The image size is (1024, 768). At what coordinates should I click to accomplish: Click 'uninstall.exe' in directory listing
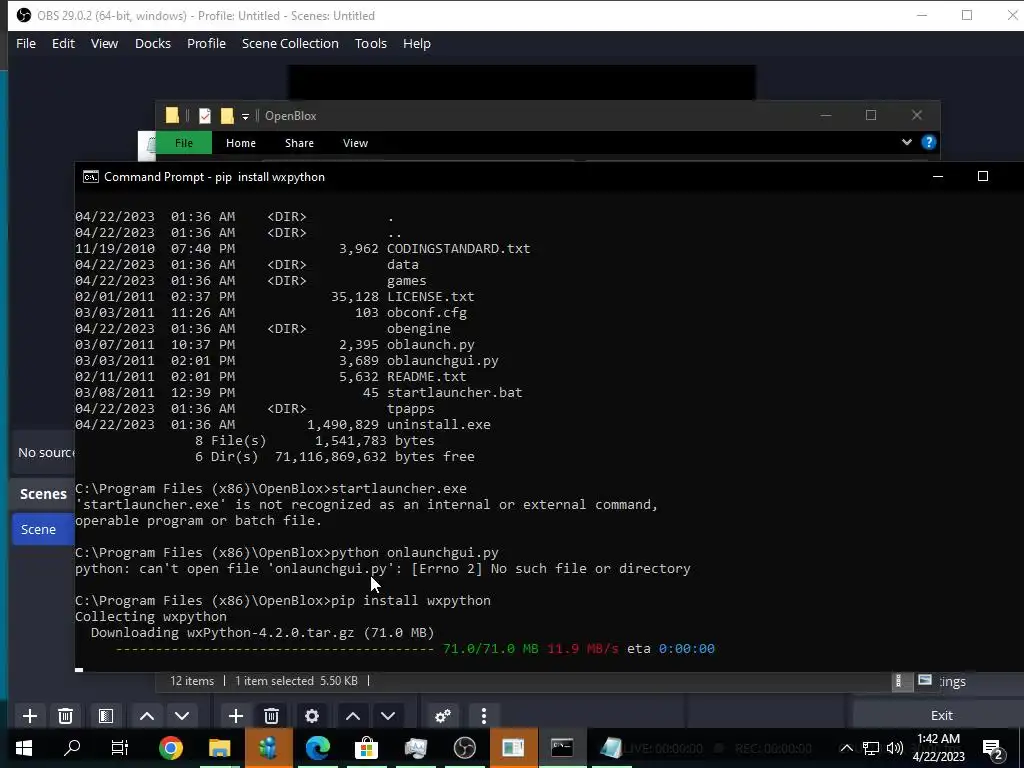tap(439, 424)
